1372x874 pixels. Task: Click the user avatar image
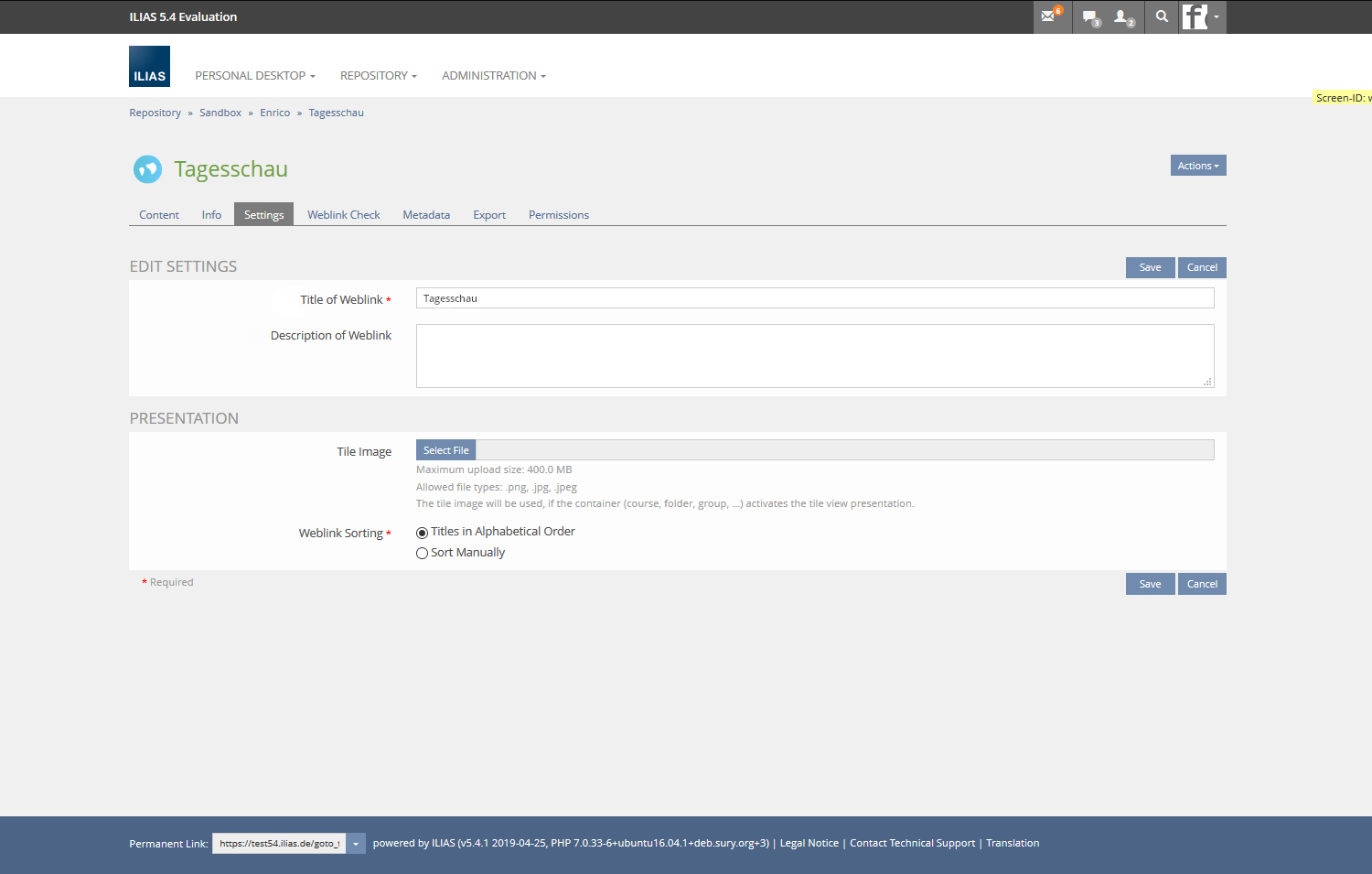(x=1195, y=16)
